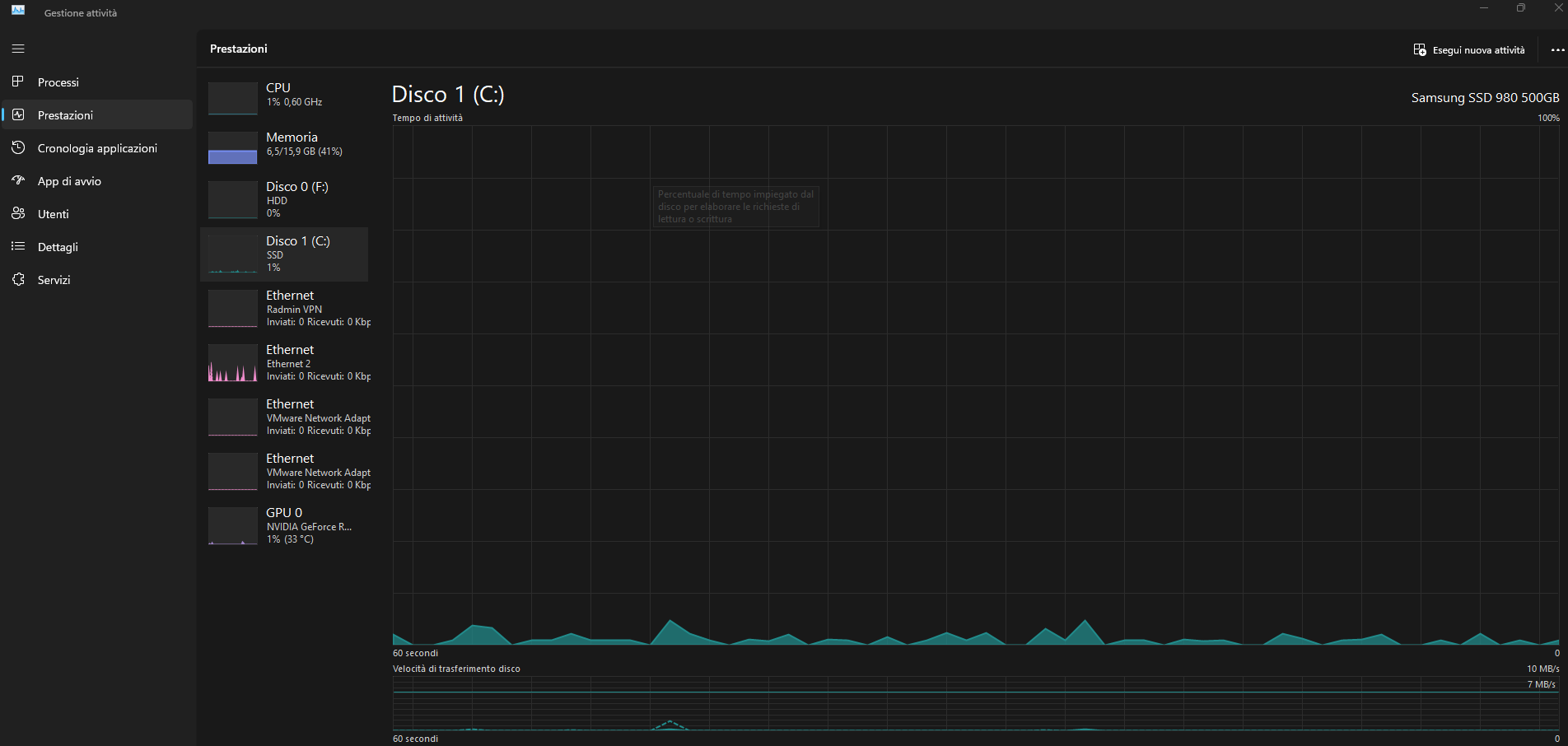Open the Processi page icon

coord(18,82)
